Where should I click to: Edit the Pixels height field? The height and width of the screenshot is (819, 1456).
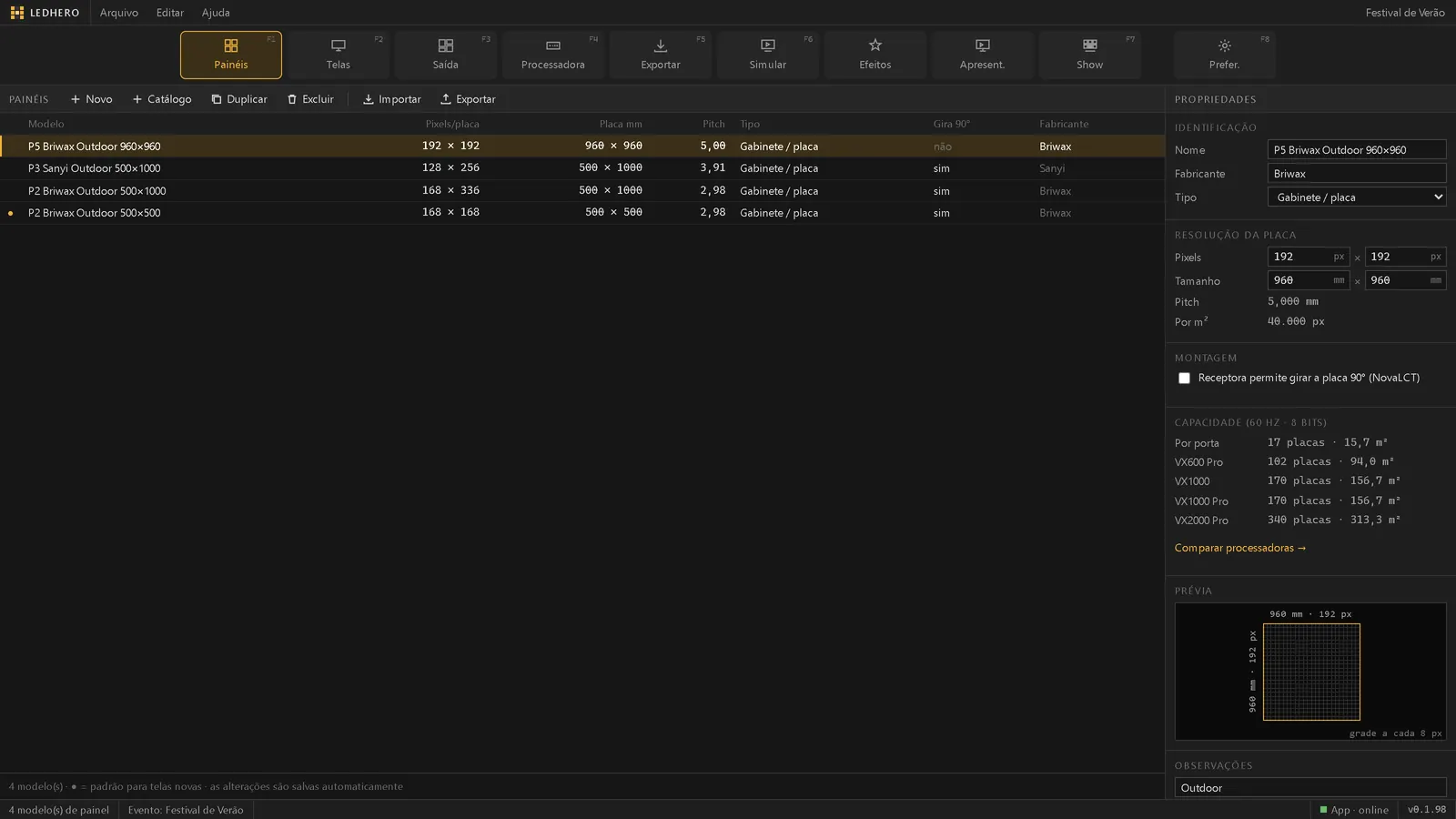tap(1406, 257)
